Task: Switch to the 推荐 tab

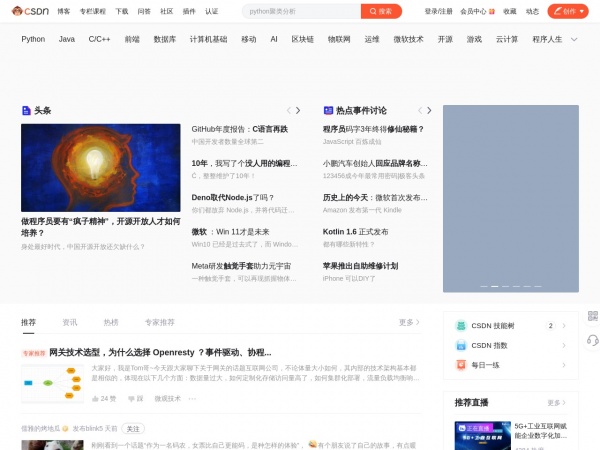Action: (28, 322)
